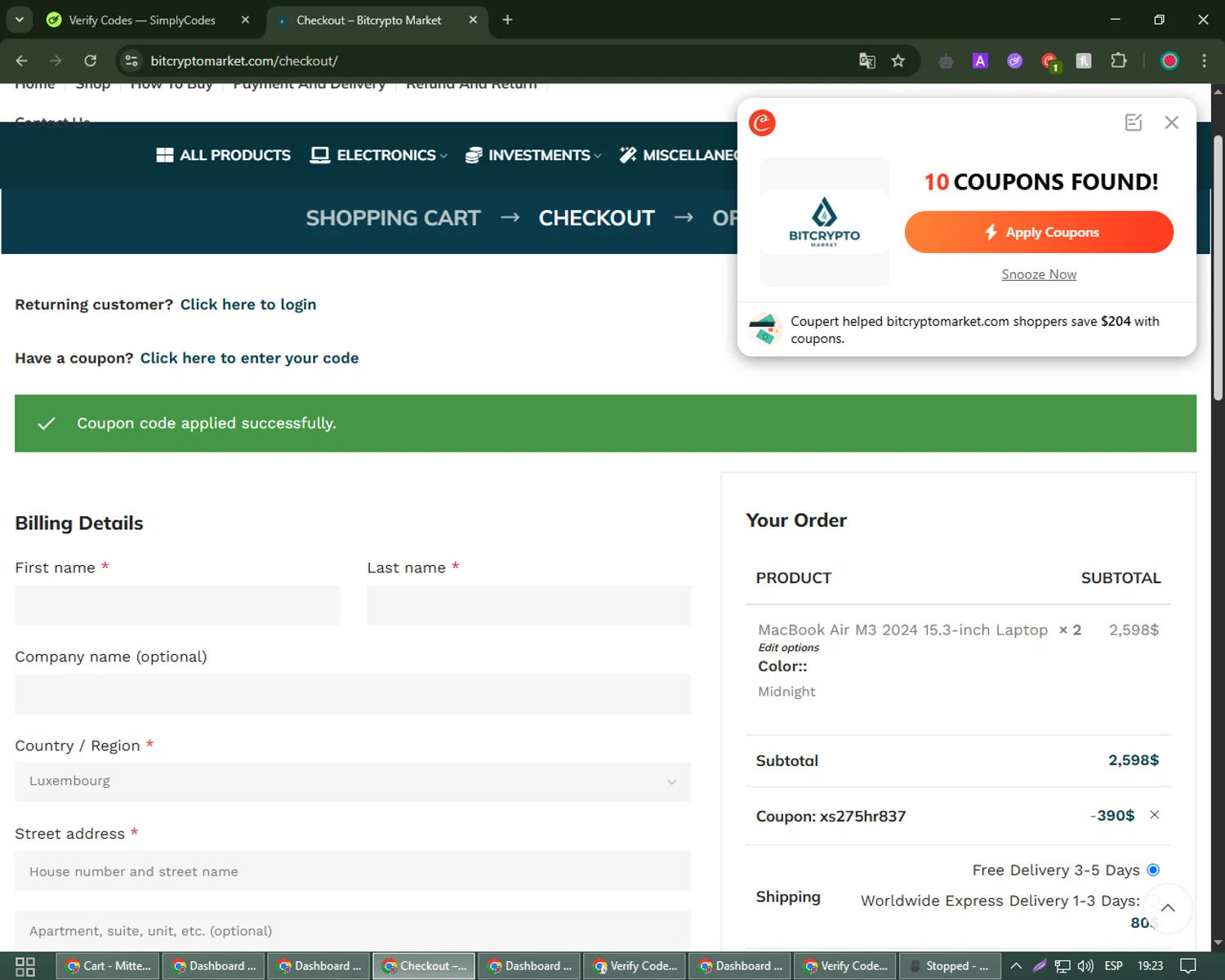Bookmark this page with the star icon
Viewport: 1225px width, 980px height.
[898, 60]
